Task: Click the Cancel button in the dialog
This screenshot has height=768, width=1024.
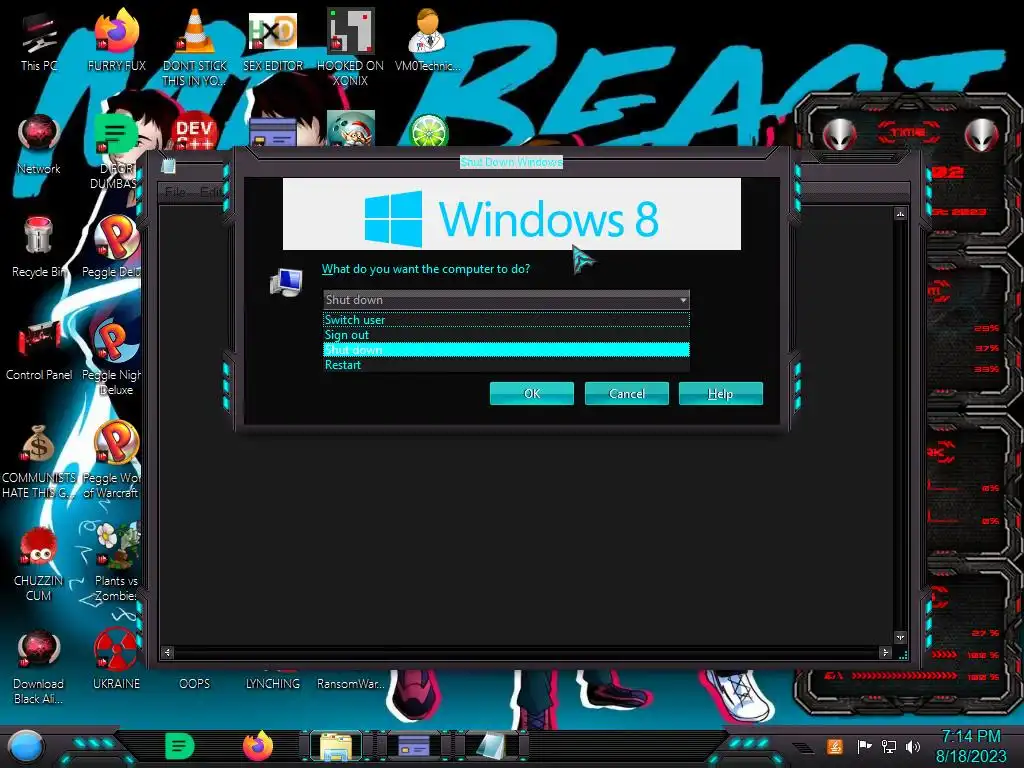Action: tap(626, 393)
